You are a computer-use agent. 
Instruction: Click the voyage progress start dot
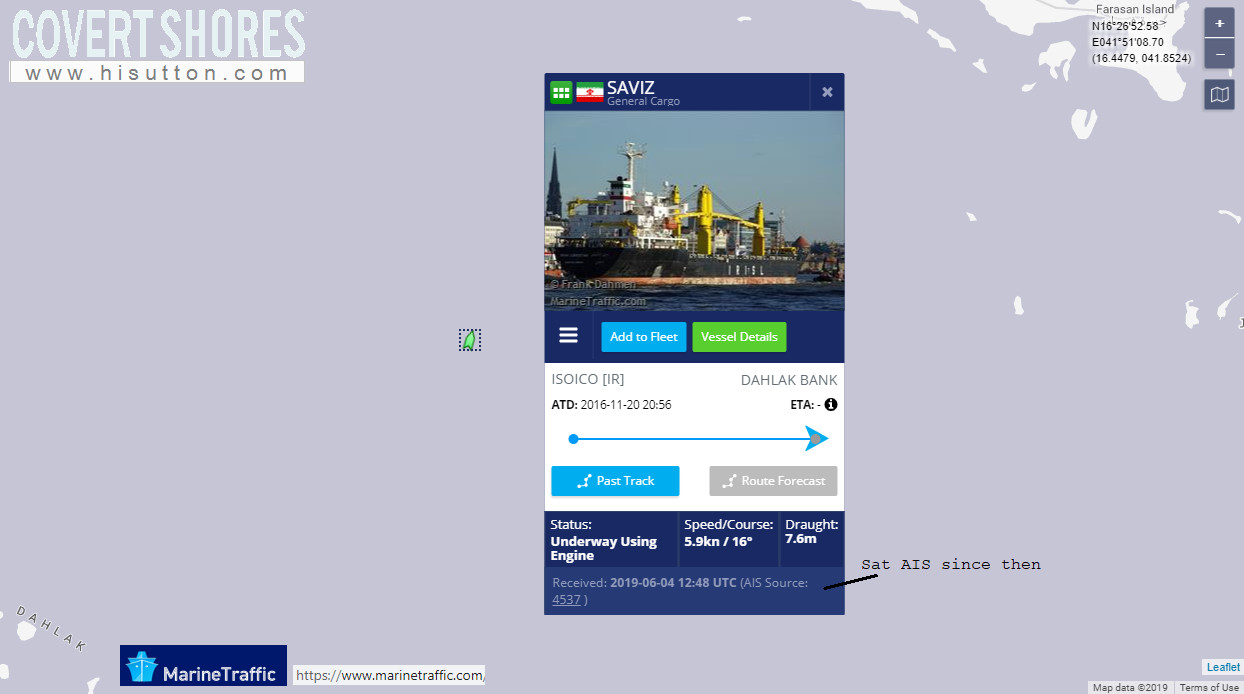(573, 439)
